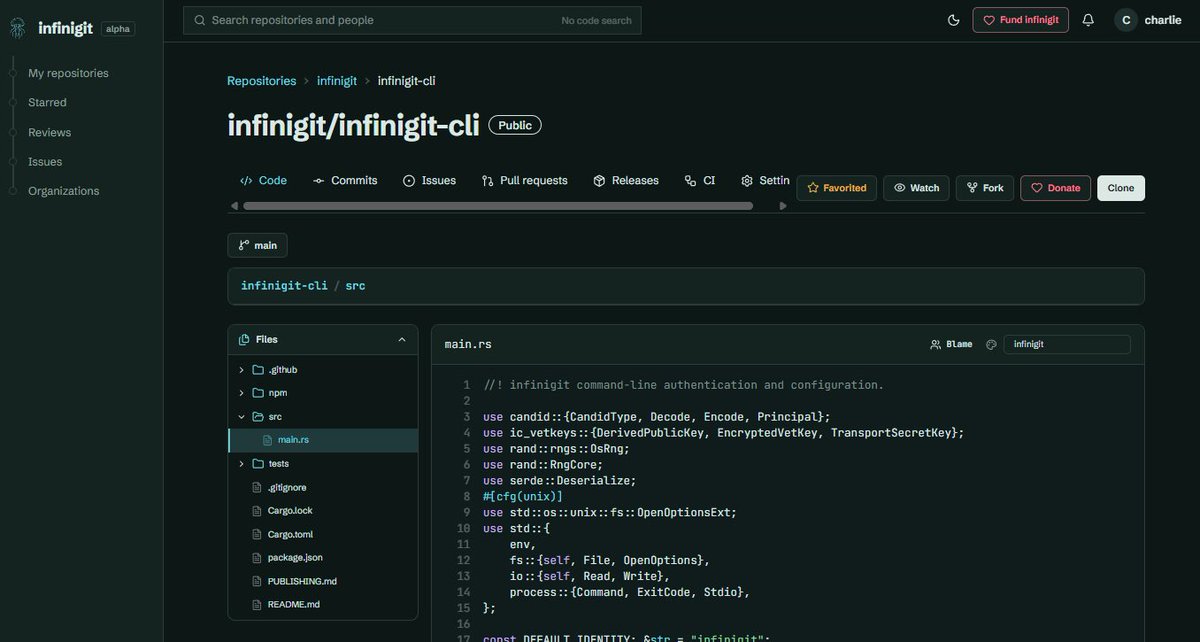Switch to the Pull requests tab

coord(524,181)
